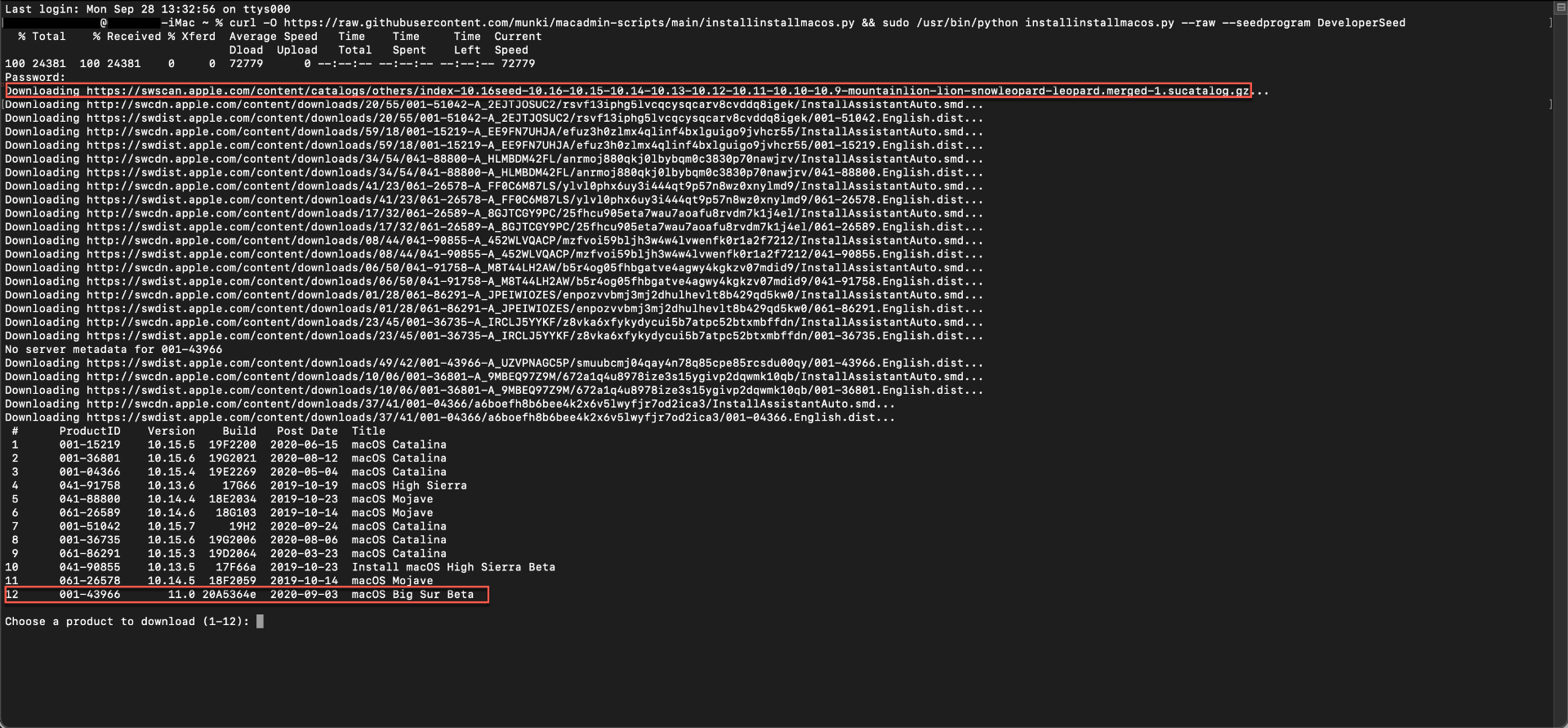
Task: Click product ID 041-90855 in table row 10
Action: pos(90,568)
